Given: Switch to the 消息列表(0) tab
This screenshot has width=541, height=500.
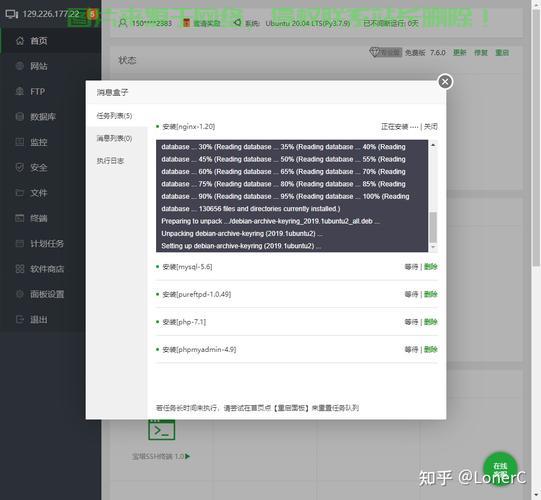Looking at the screenshot, I should (116, 138).
